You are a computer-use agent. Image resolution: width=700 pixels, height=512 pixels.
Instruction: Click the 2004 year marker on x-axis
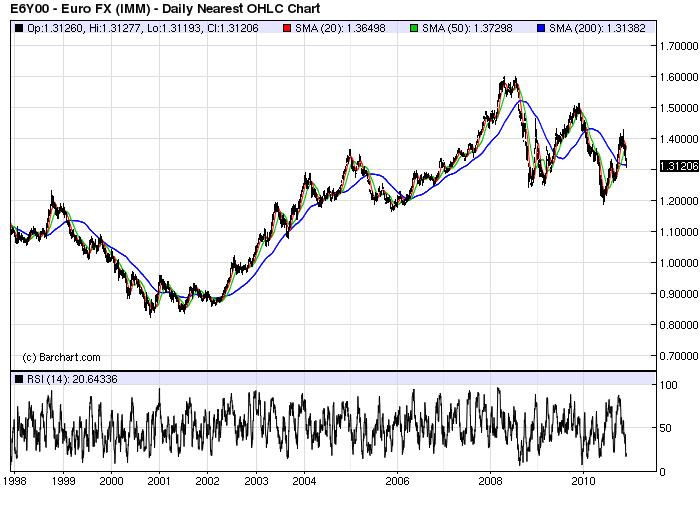click(x=304, y=481)
